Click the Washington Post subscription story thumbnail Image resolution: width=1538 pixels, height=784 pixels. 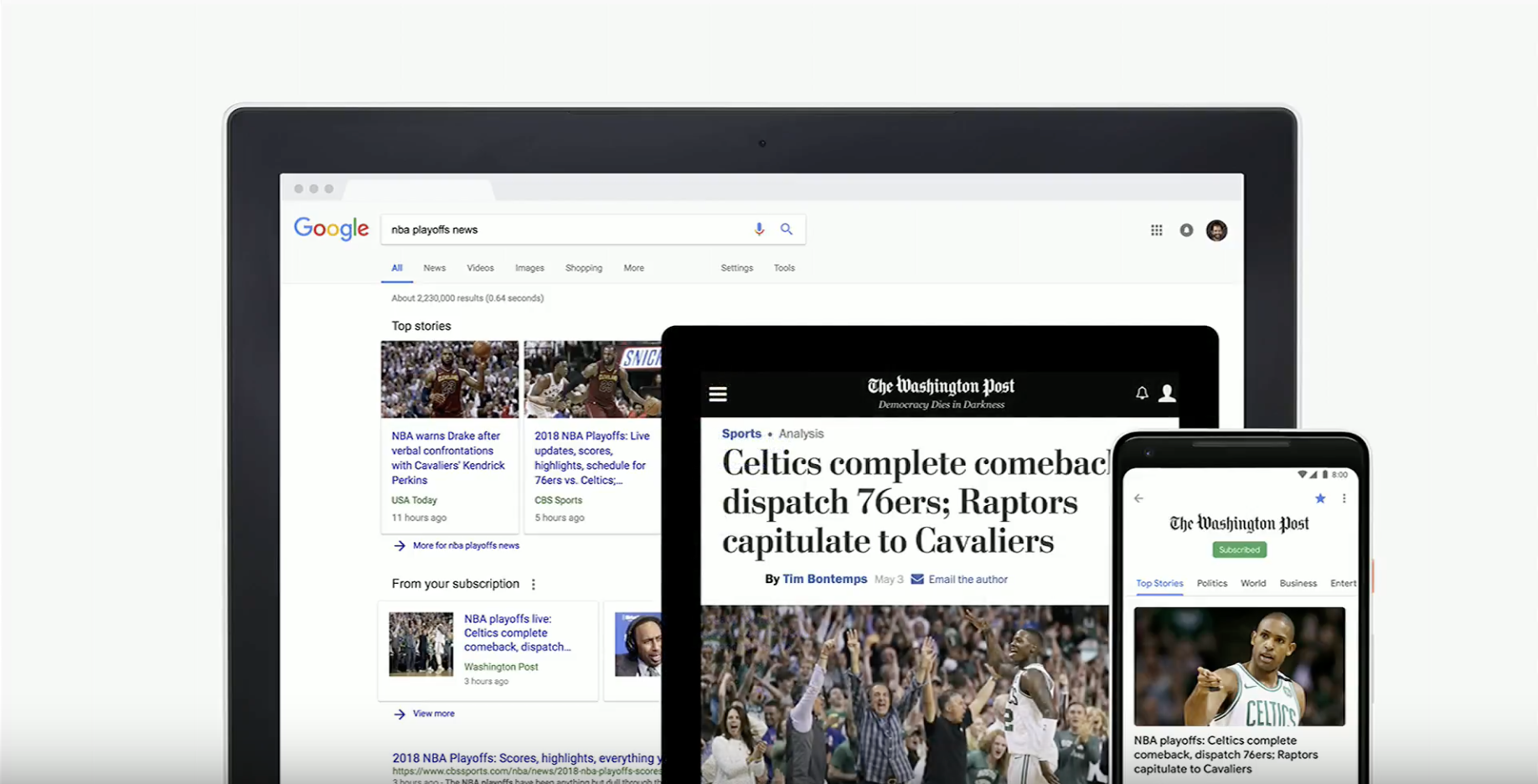coord(421,643)
